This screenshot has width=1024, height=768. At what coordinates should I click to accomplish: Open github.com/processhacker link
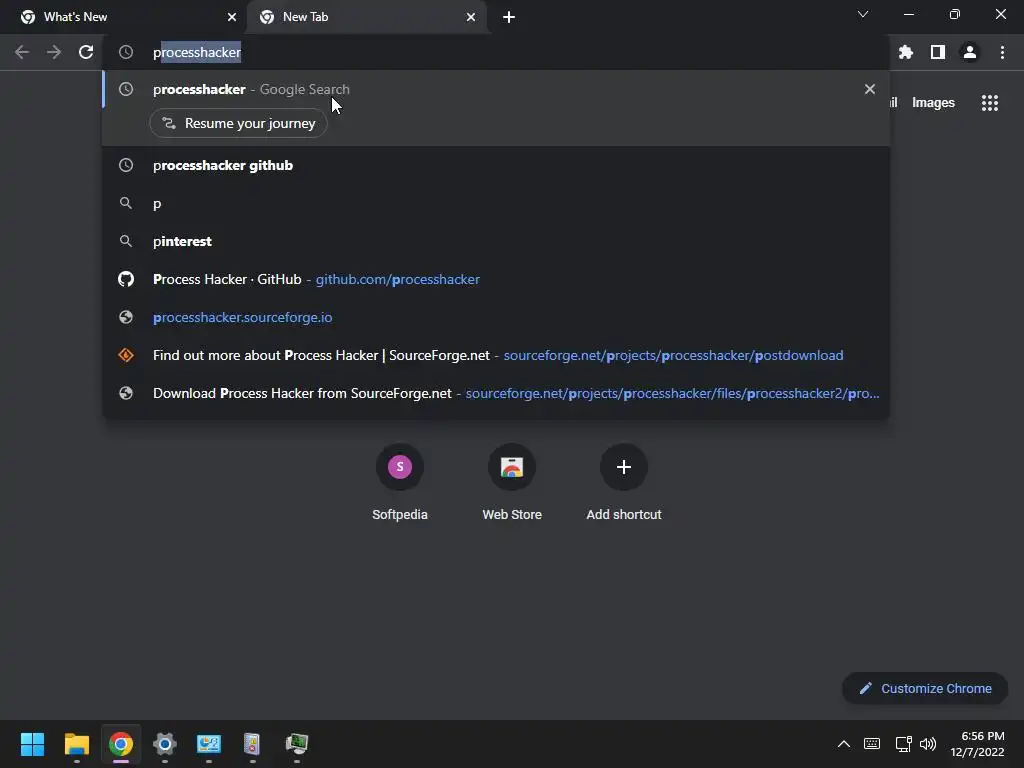(398, 280)
